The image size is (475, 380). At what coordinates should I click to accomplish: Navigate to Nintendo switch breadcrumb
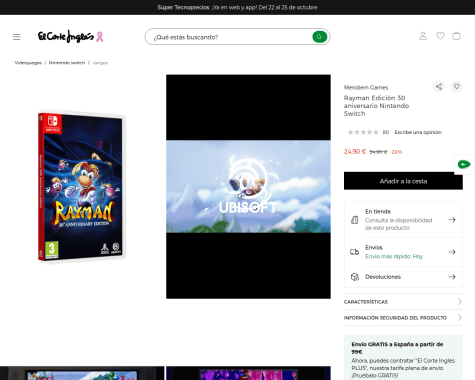[67, 63]
